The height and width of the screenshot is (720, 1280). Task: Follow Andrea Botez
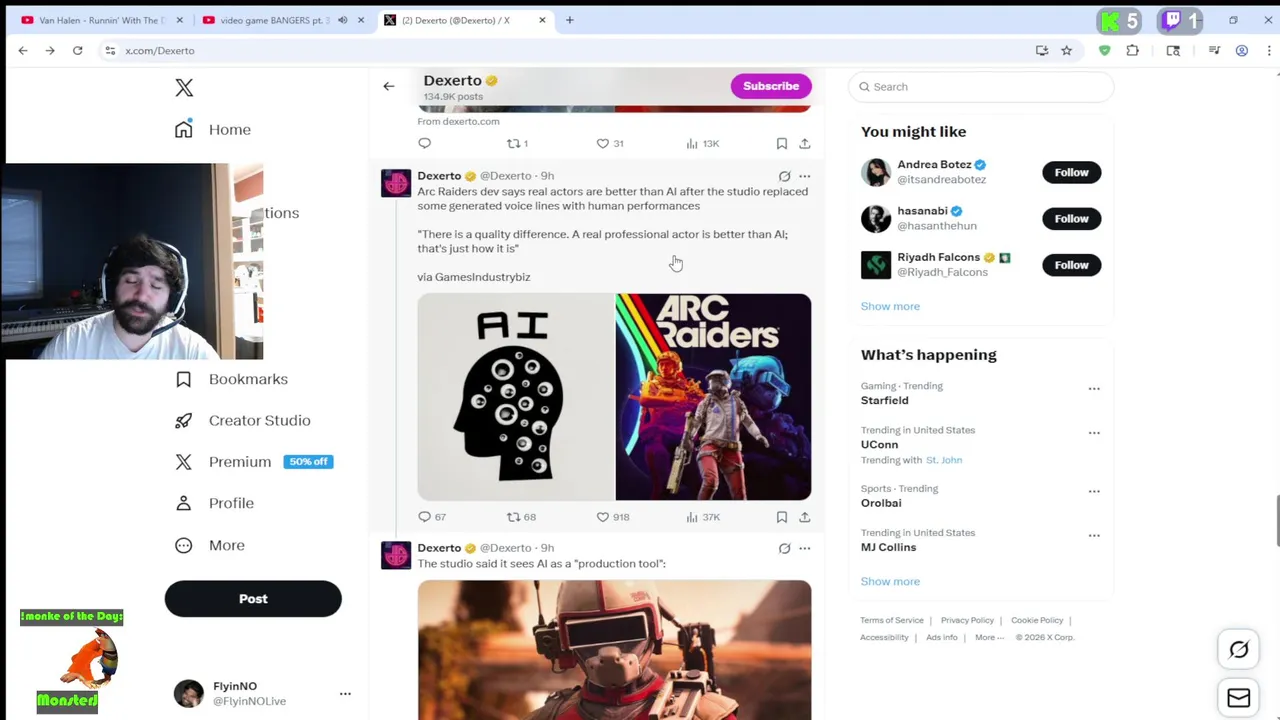[1071, 172]
